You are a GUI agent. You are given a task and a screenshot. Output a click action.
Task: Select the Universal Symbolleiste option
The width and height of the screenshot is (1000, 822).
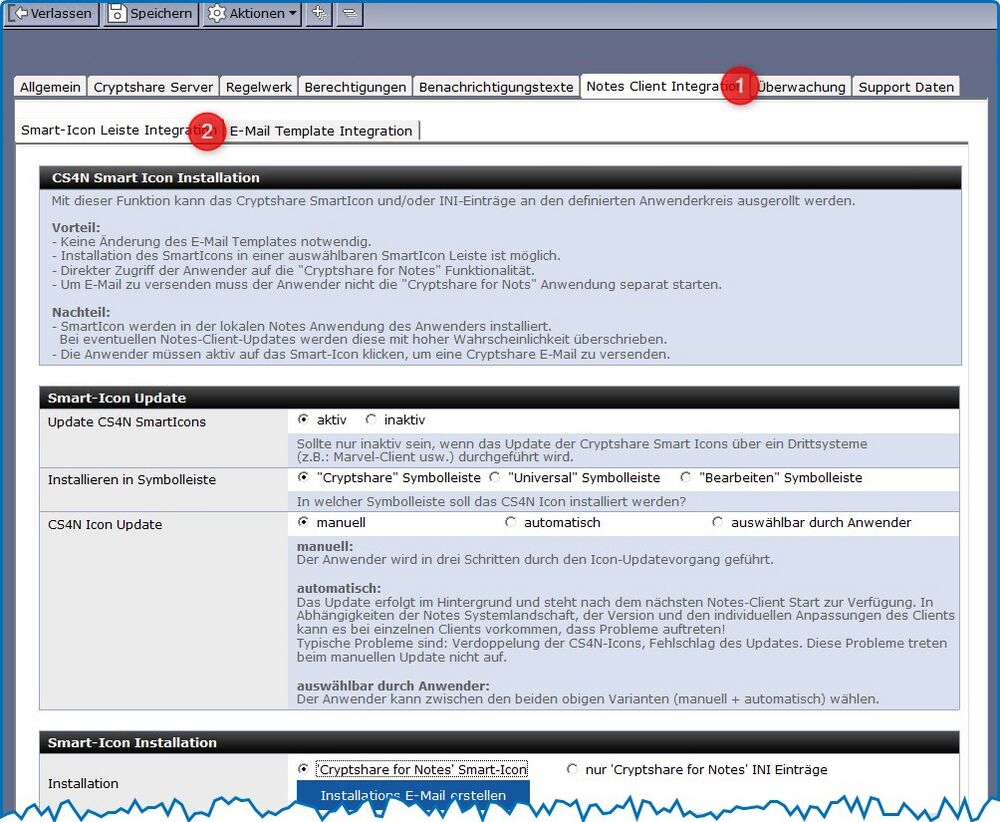(495, 477)
